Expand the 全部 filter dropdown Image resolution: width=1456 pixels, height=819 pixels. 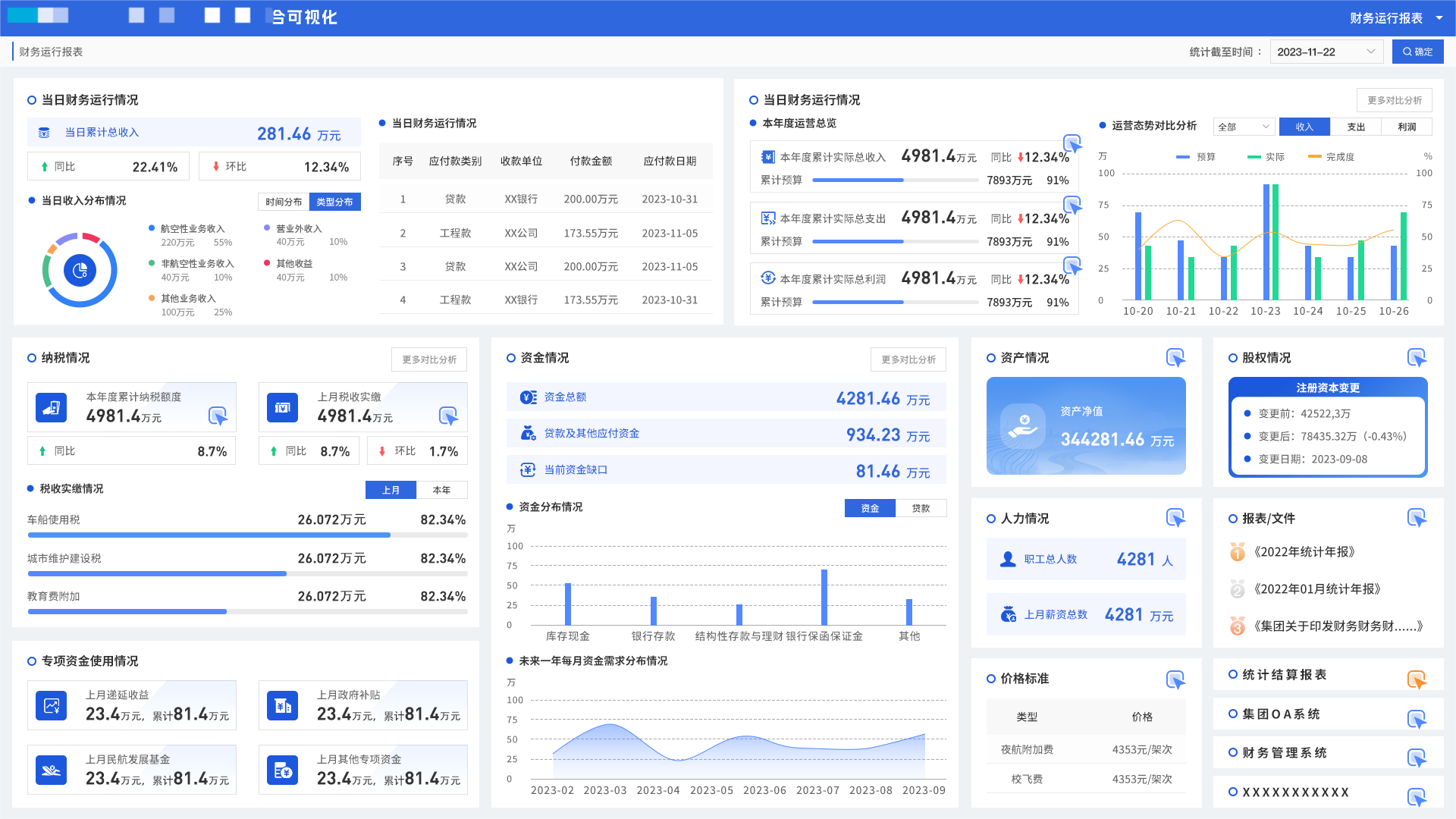tap(1243, 127)
